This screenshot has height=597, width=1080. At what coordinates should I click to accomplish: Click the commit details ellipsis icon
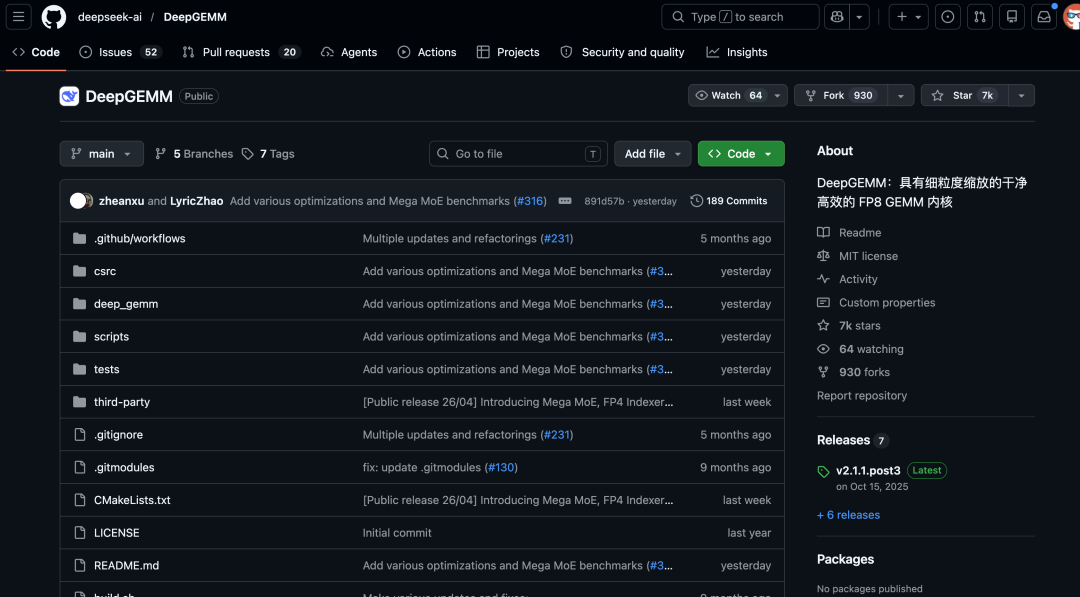(565, 201)
